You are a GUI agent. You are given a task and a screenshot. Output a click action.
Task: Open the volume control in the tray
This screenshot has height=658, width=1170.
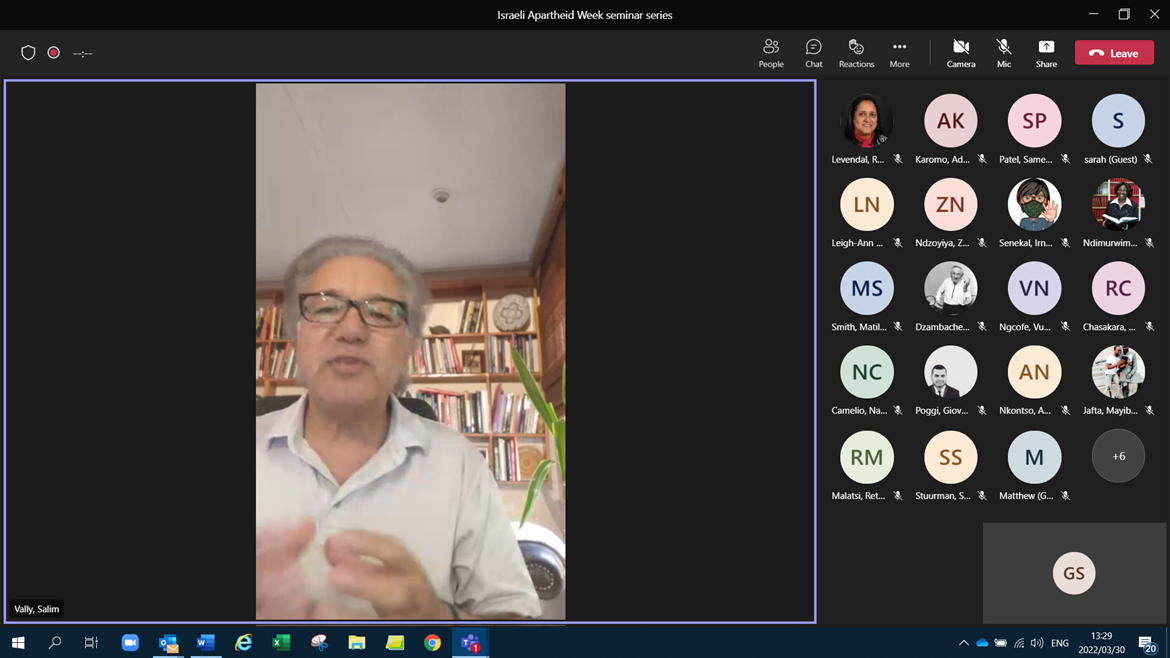tap(1036, 642)
